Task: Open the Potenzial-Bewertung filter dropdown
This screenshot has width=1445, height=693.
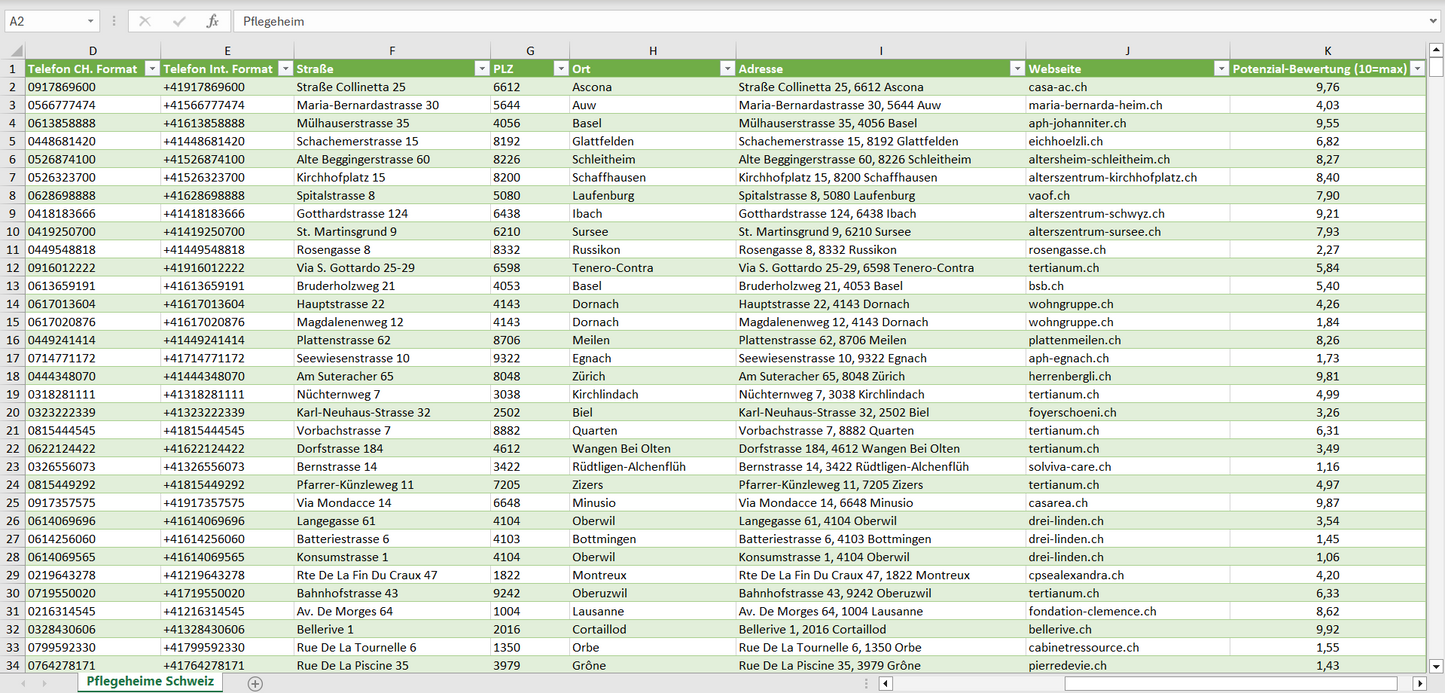Action: pyautogui.click(x=1417, y=69)
